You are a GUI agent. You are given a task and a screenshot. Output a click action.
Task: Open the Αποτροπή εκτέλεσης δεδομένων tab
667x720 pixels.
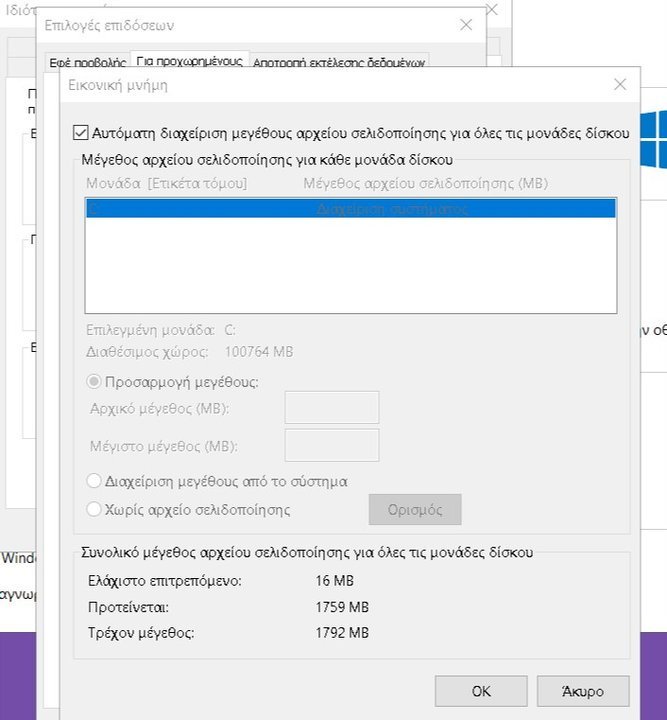point(339,62)
